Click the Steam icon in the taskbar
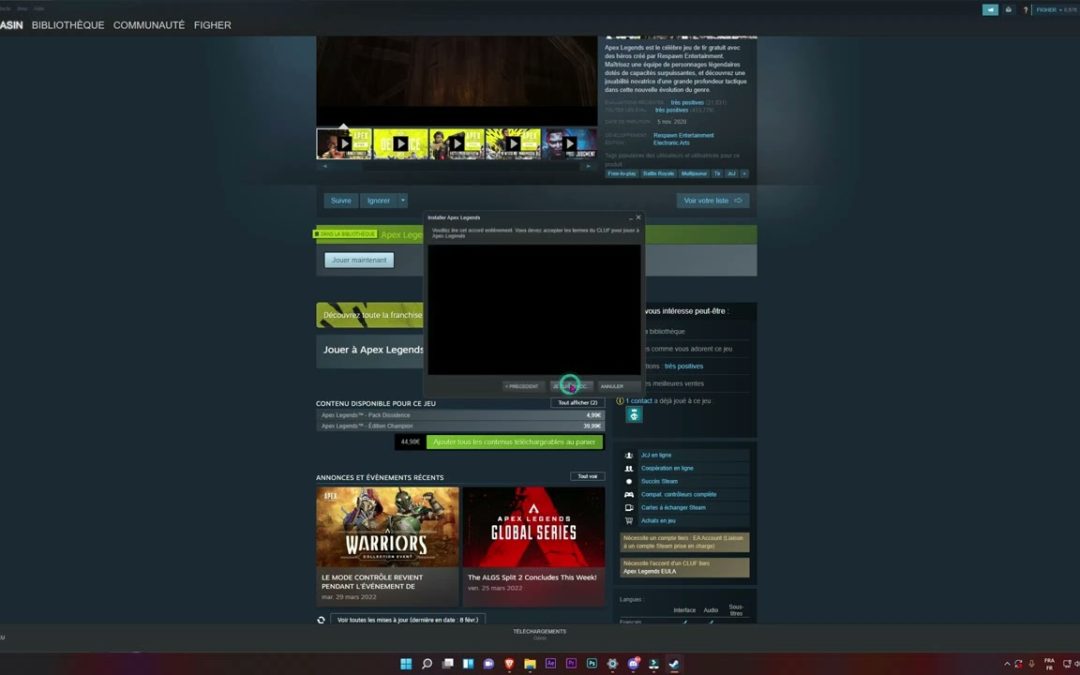Image resolution: width=1080 pixels, height=675 pixels. pyautogui.click(x=674, y=664)
